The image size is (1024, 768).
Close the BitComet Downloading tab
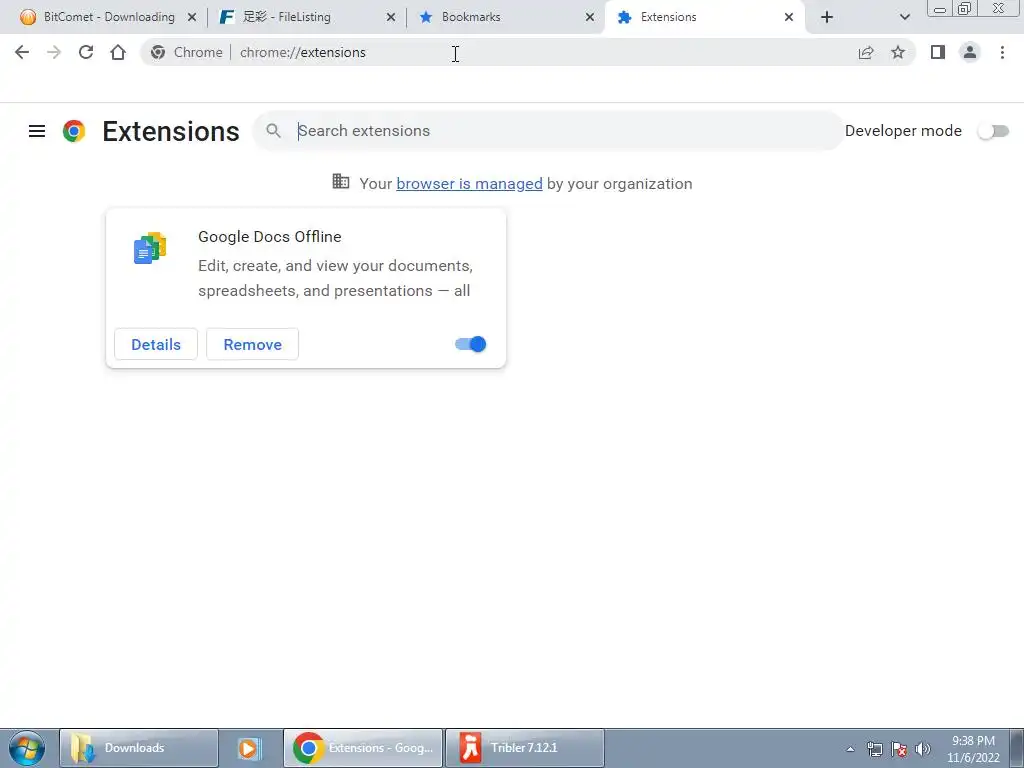pyautogui.click(x=192, y=17)
